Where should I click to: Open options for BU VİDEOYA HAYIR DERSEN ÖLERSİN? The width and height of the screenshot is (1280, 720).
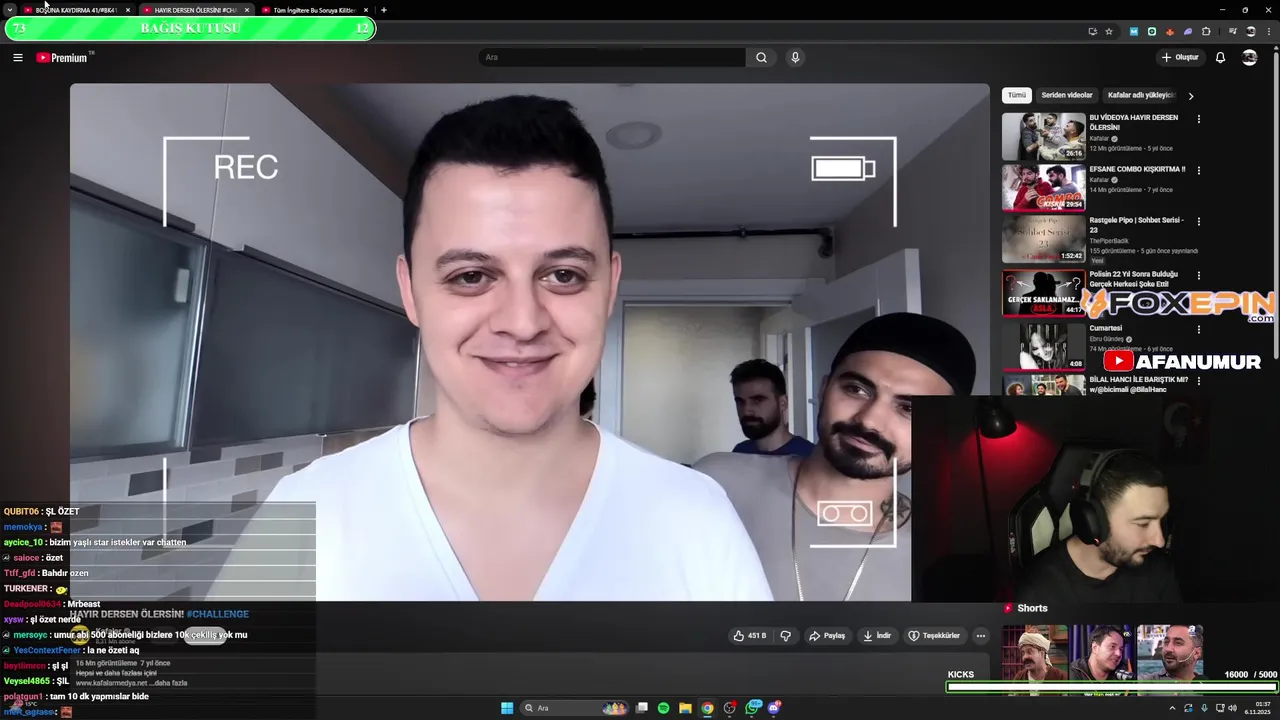(1199, 119)
